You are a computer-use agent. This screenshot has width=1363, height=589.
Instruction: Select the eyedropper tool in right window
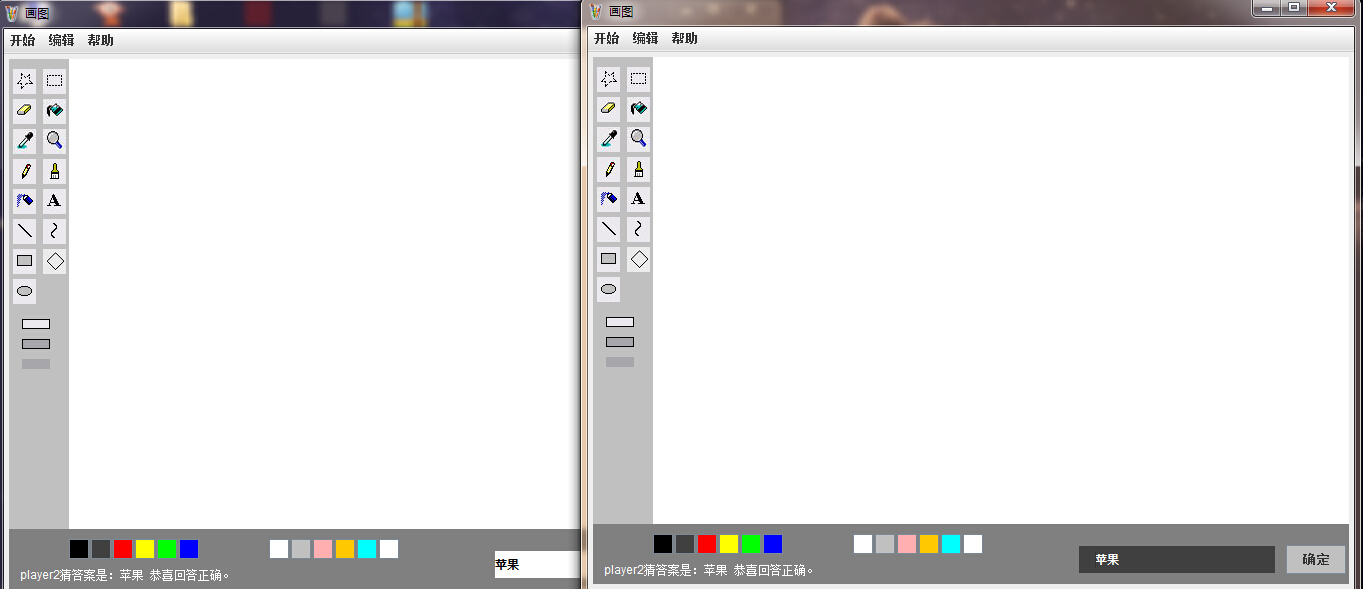[609, 139]
